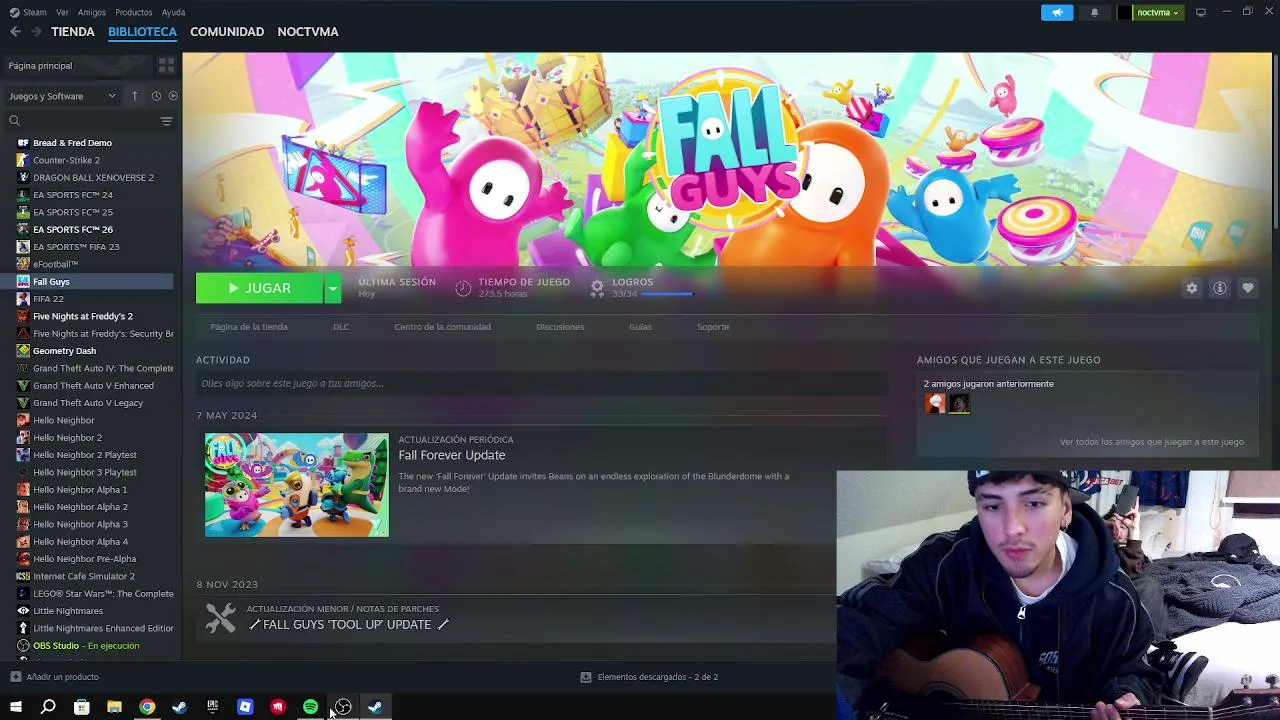Image resolution: width=1280 pixels, height=720 pixels.
Task: Click Ver todos los amigos que juegan link
Action: tap(1152, 442)
